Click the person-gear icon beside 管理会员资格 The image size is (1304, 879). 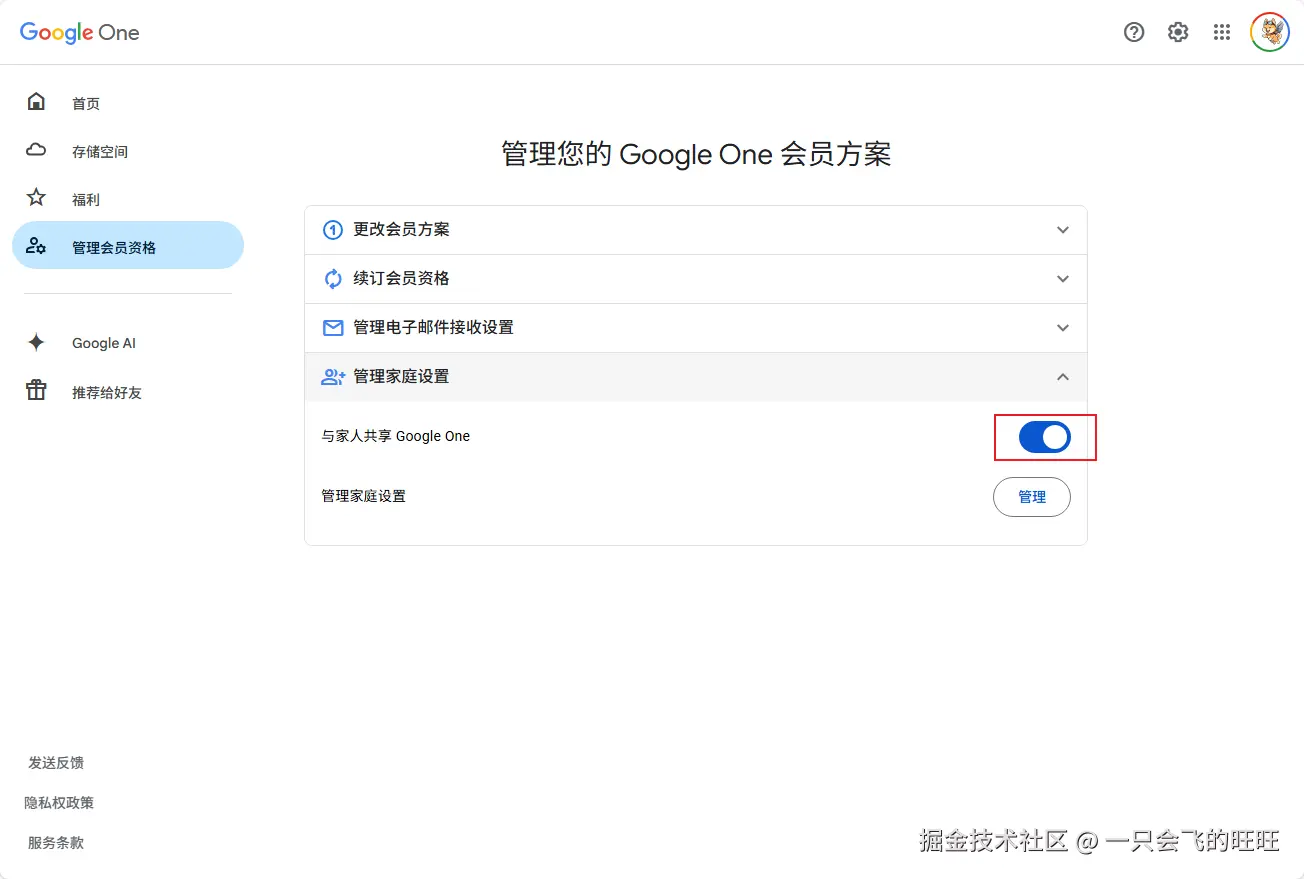tap(36, 246)
